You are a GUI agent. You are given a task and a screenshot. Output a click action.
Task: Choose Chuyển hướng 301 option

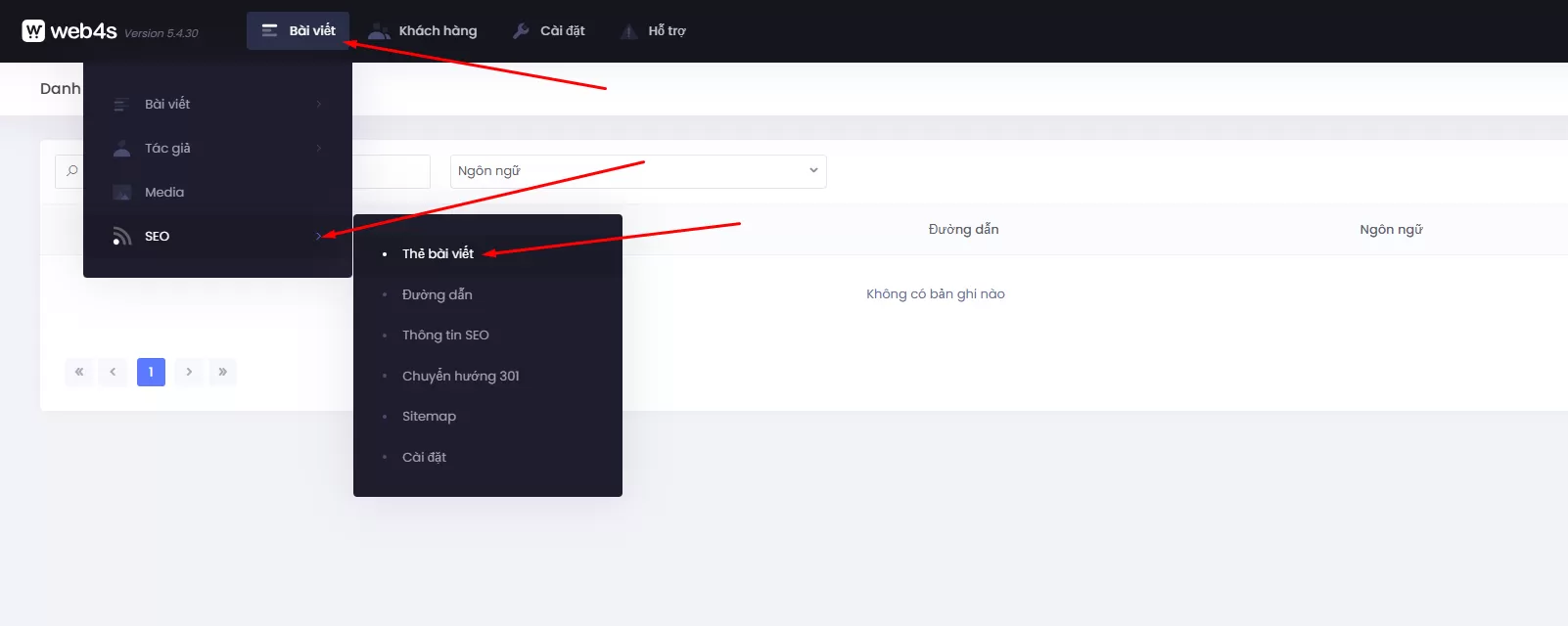click(x=460, y=377)
